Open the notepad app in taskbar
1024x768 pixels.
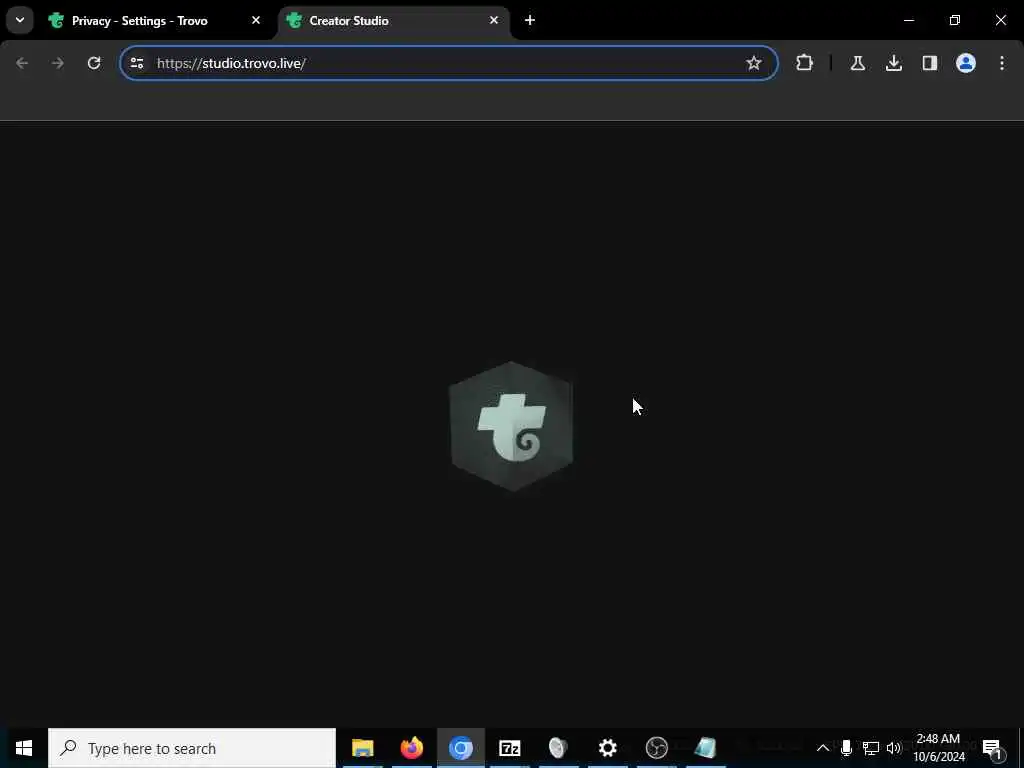coord(705,748)
